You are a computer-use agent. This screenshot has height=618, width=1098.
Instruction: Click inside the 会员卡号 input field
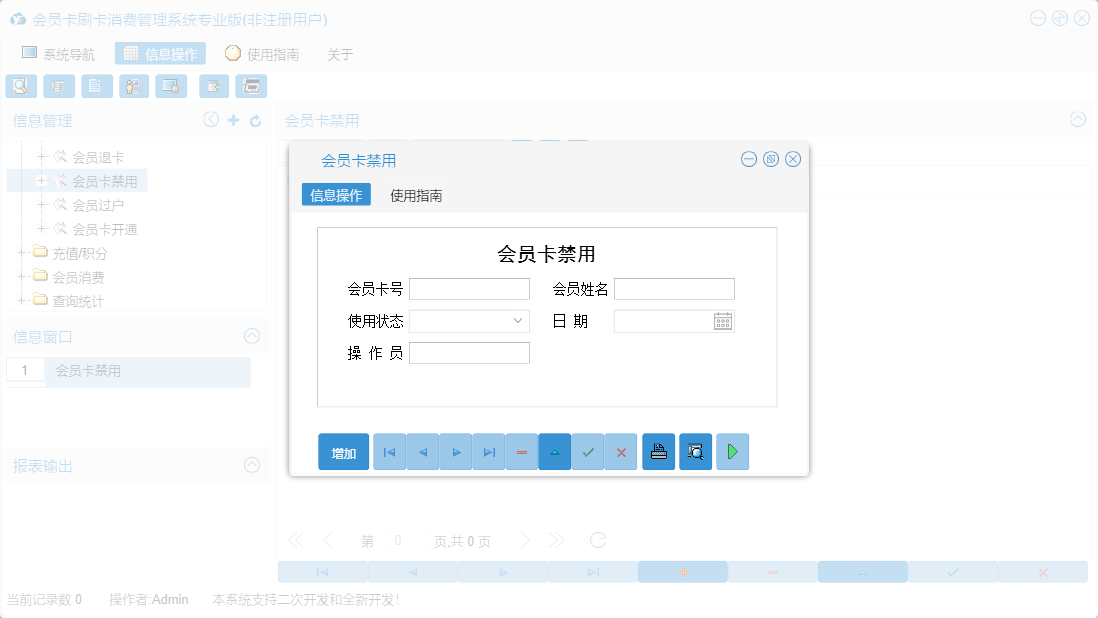(469, 288)
